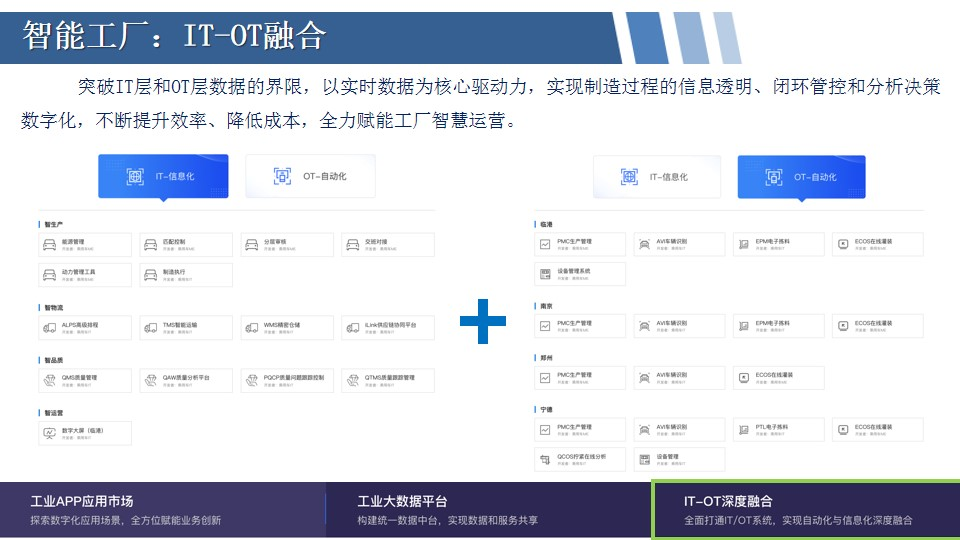Click the slide title 智能工厂：IT-OT融合

[x=174, y=36]
